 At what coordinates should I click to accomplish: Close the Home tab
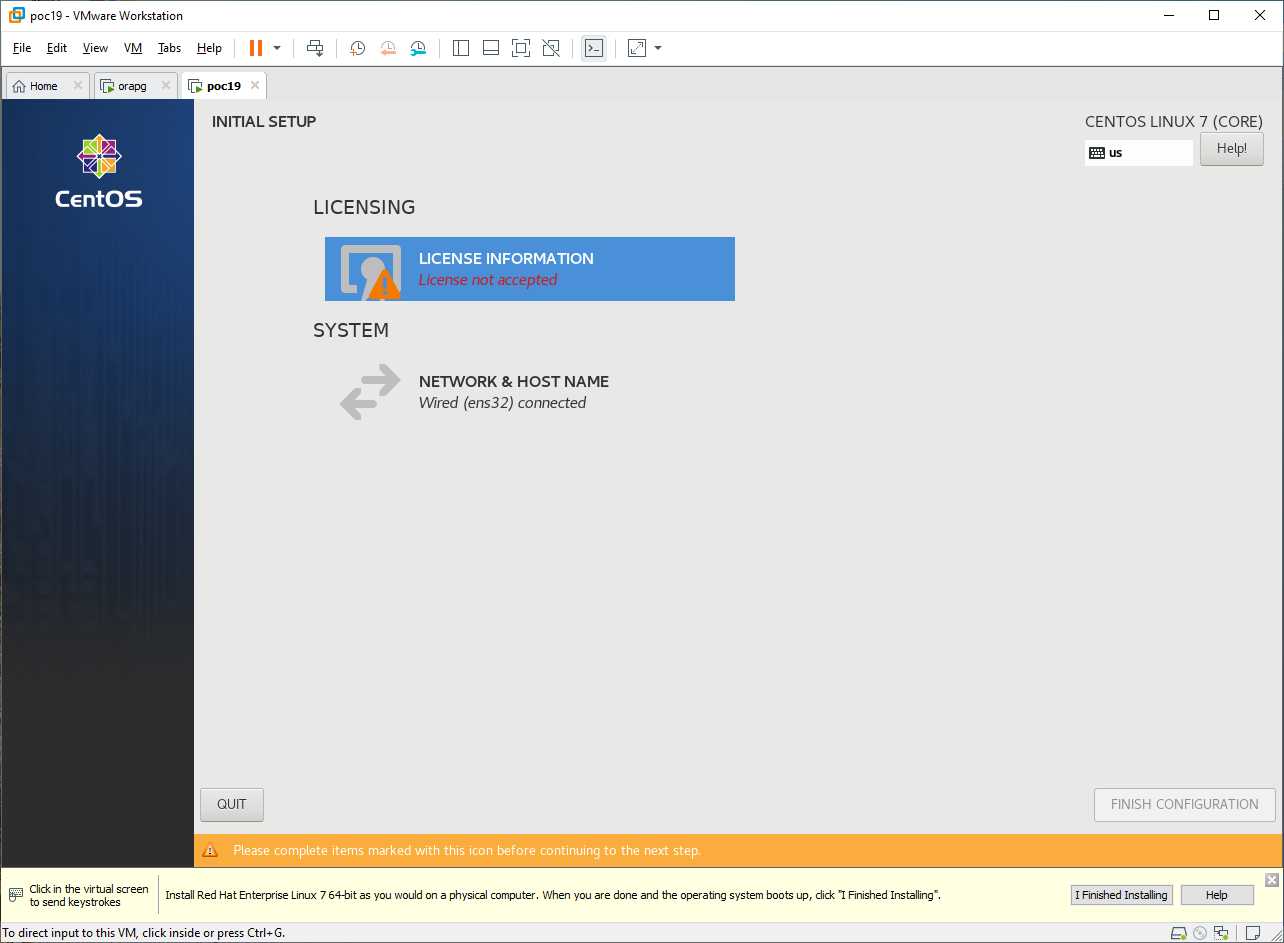click(x=78, y=86)
